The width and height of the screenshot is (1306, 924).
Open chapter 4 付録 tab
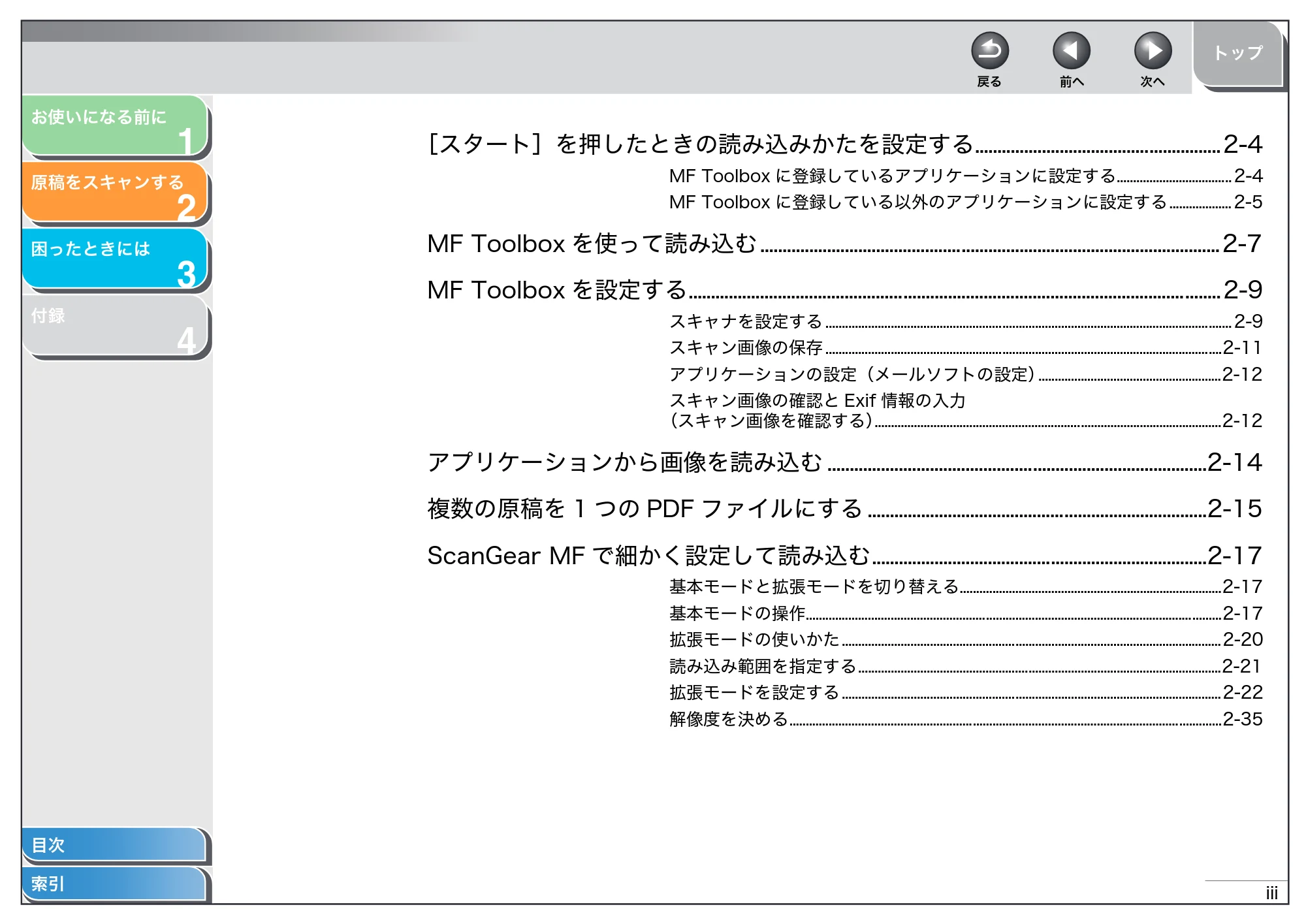[115, 325]
